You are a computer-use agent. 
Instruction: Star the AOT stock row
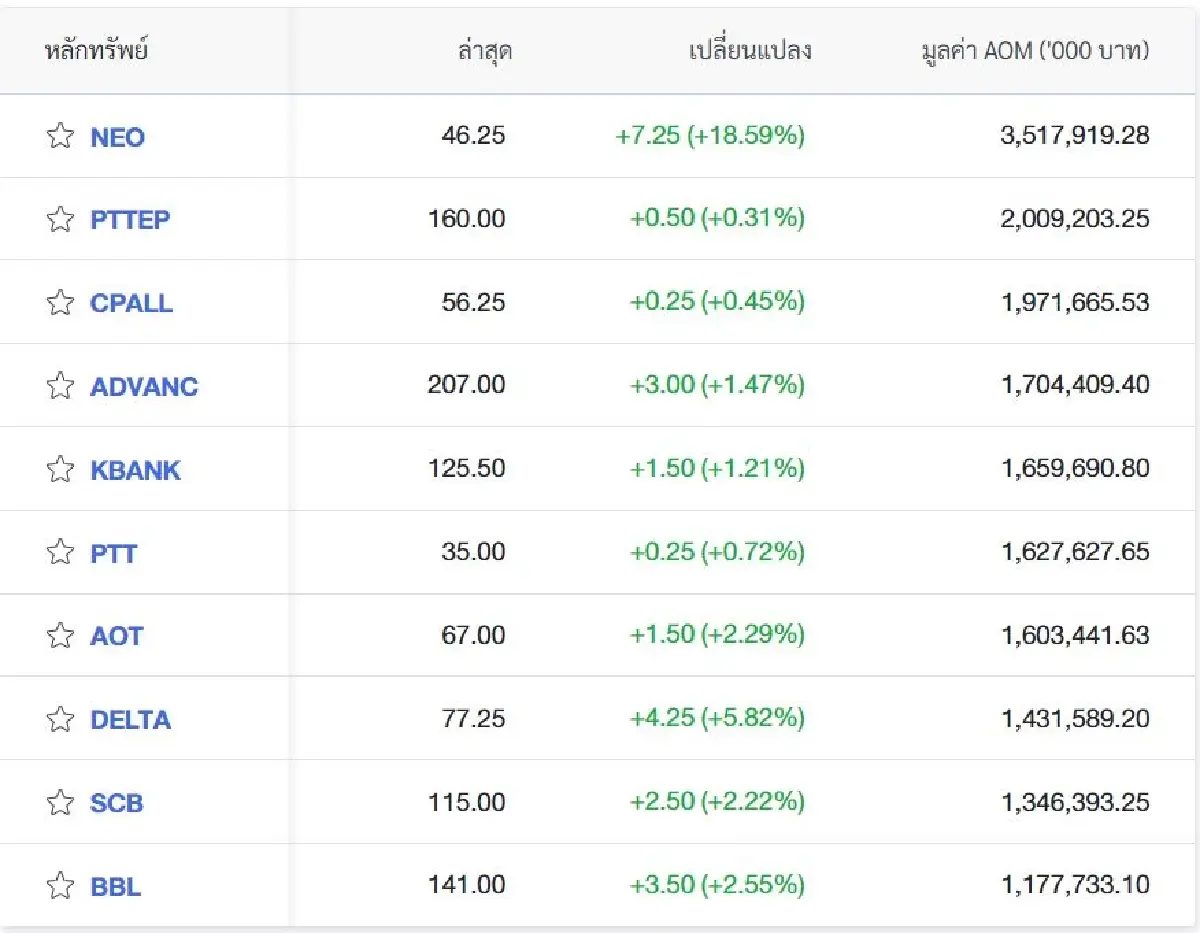(x=60, y=635)
